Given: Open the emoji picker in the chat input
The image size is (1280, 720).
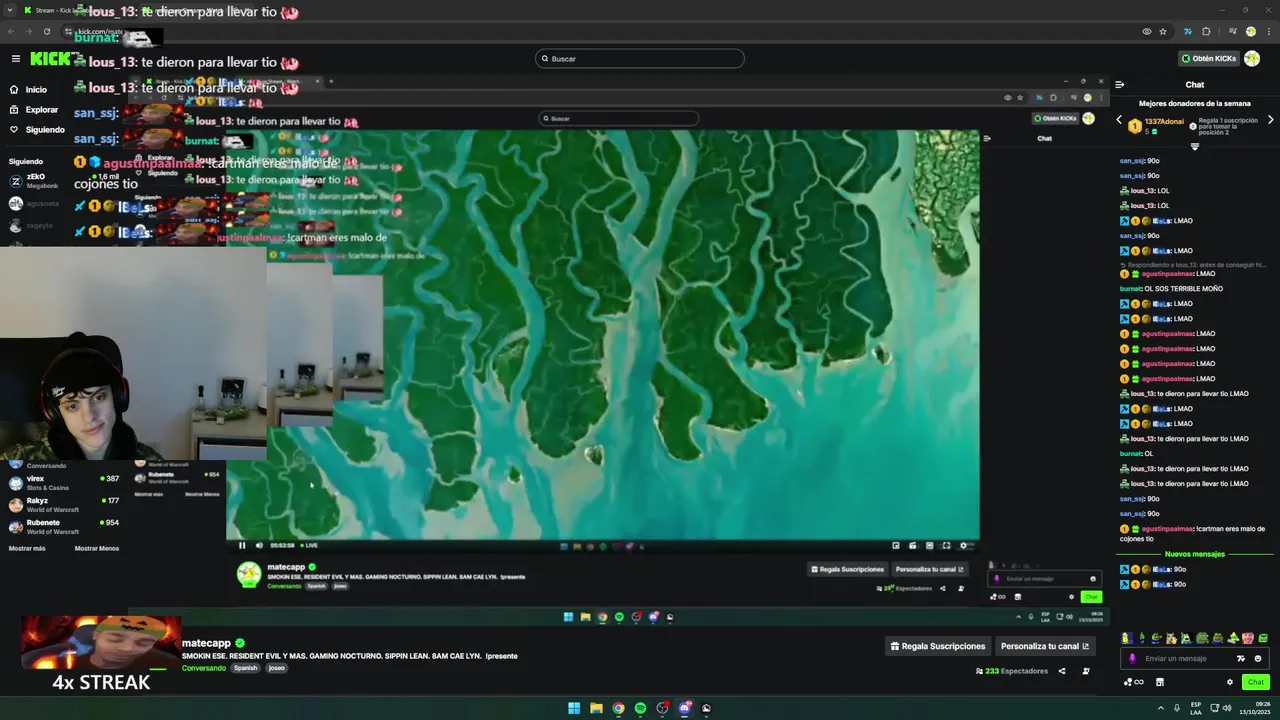Looking at the screenshot, I should tap(1258, 658).
